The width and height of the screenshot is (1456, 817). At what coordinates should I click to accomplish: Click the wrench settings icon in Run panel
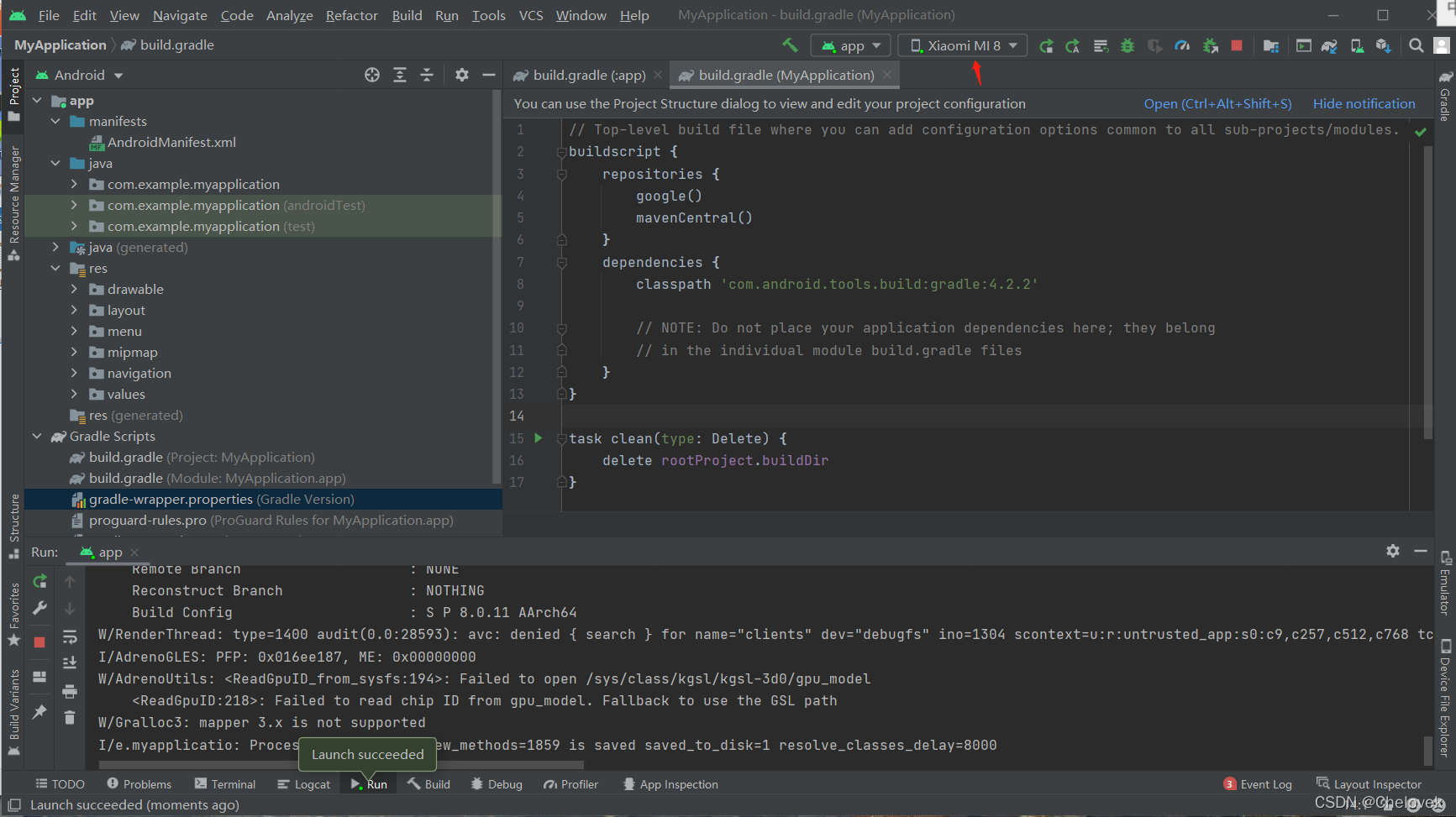click(x=39, y=608)
